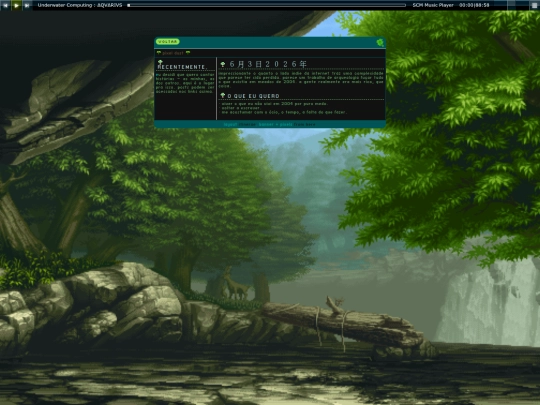This screenshot has height=405, width=540.
Task: Click the green icon in the panel header's right corner
Action: pos(380,42)
